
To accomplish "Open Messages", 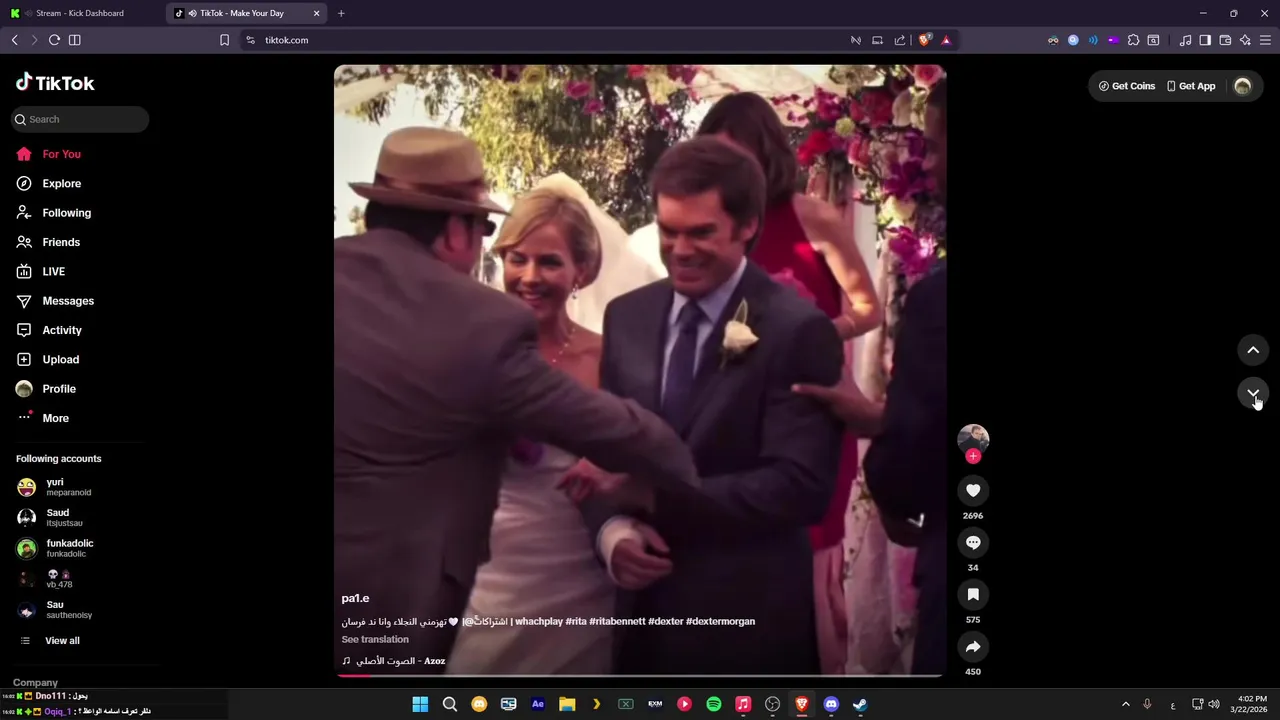I will coord(55,301).
